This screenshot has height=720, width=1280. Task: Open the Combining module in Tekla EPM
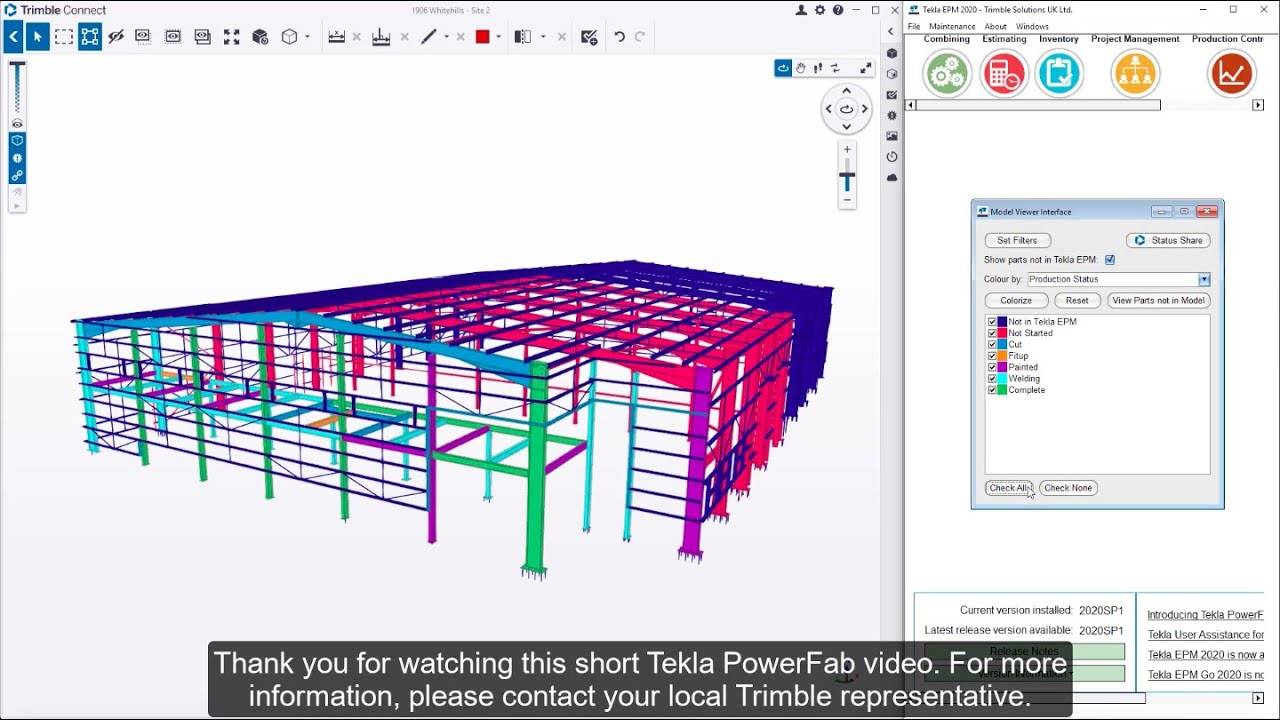[945, 73]
